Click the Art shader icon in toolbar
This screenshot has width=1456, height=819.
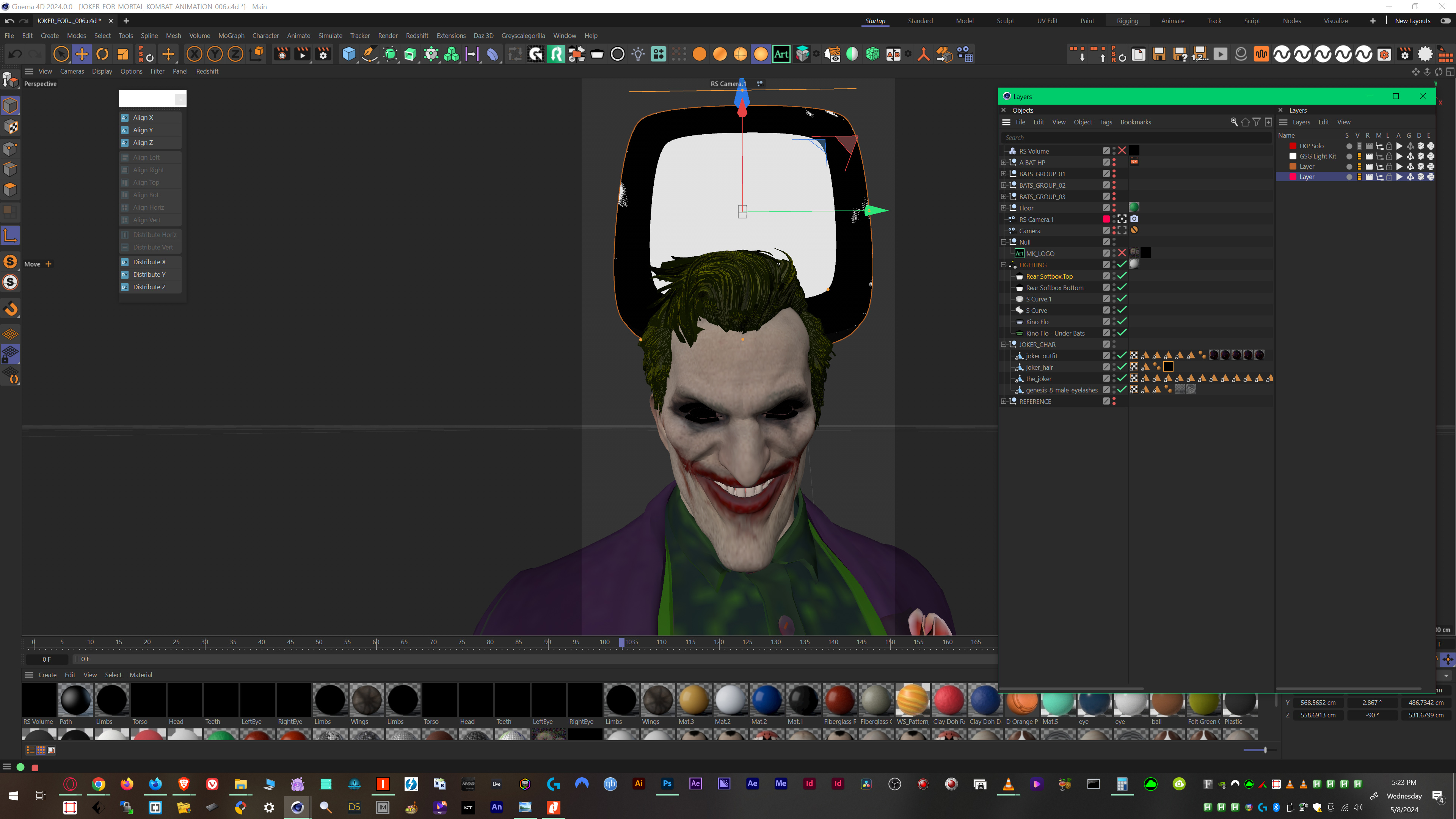781,54
